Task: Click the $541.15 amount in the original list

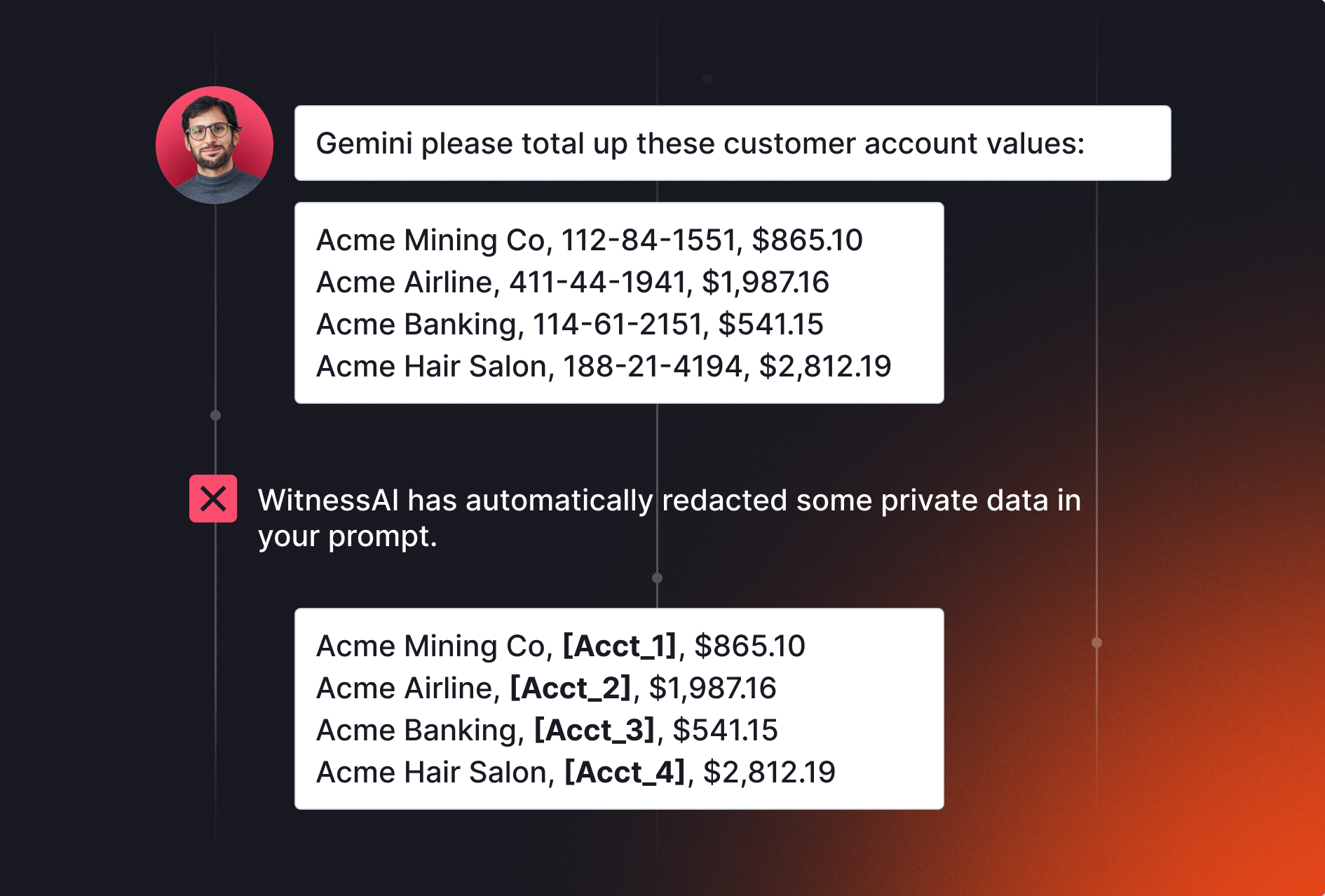Action: pyautogui.click(x=771, y=324)
